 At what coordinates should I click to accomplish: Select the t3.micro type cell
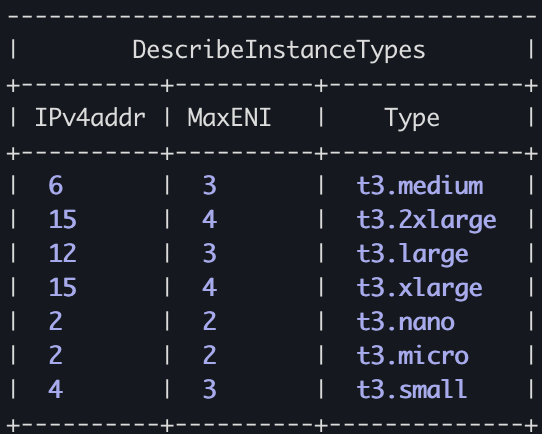[x=413, y=356]
